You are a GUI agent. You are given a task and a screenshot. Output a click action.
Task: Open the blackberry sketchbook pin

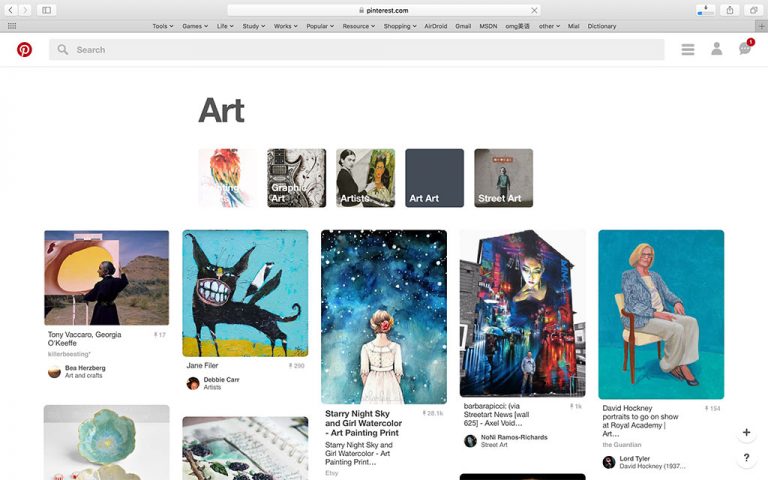tap(245, 448)
